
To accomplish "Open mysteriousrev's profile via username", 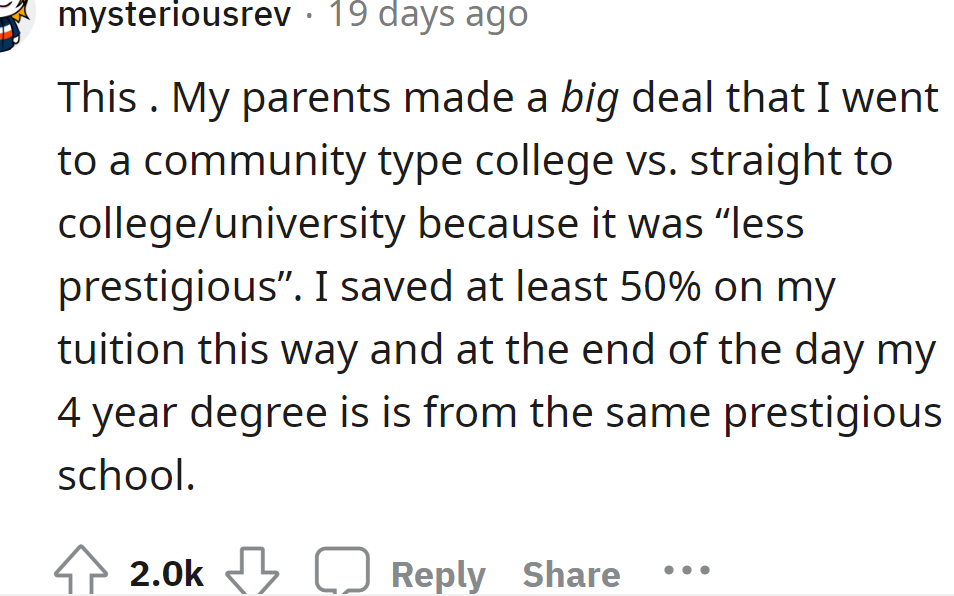I will (173, 15).
